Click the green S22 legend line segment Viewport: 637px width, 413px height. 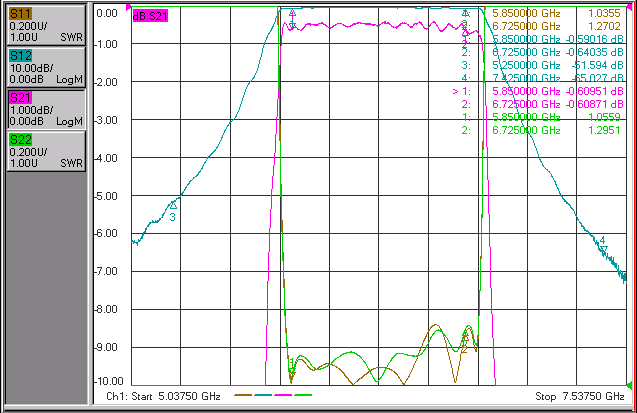click(x=303, y=395)
